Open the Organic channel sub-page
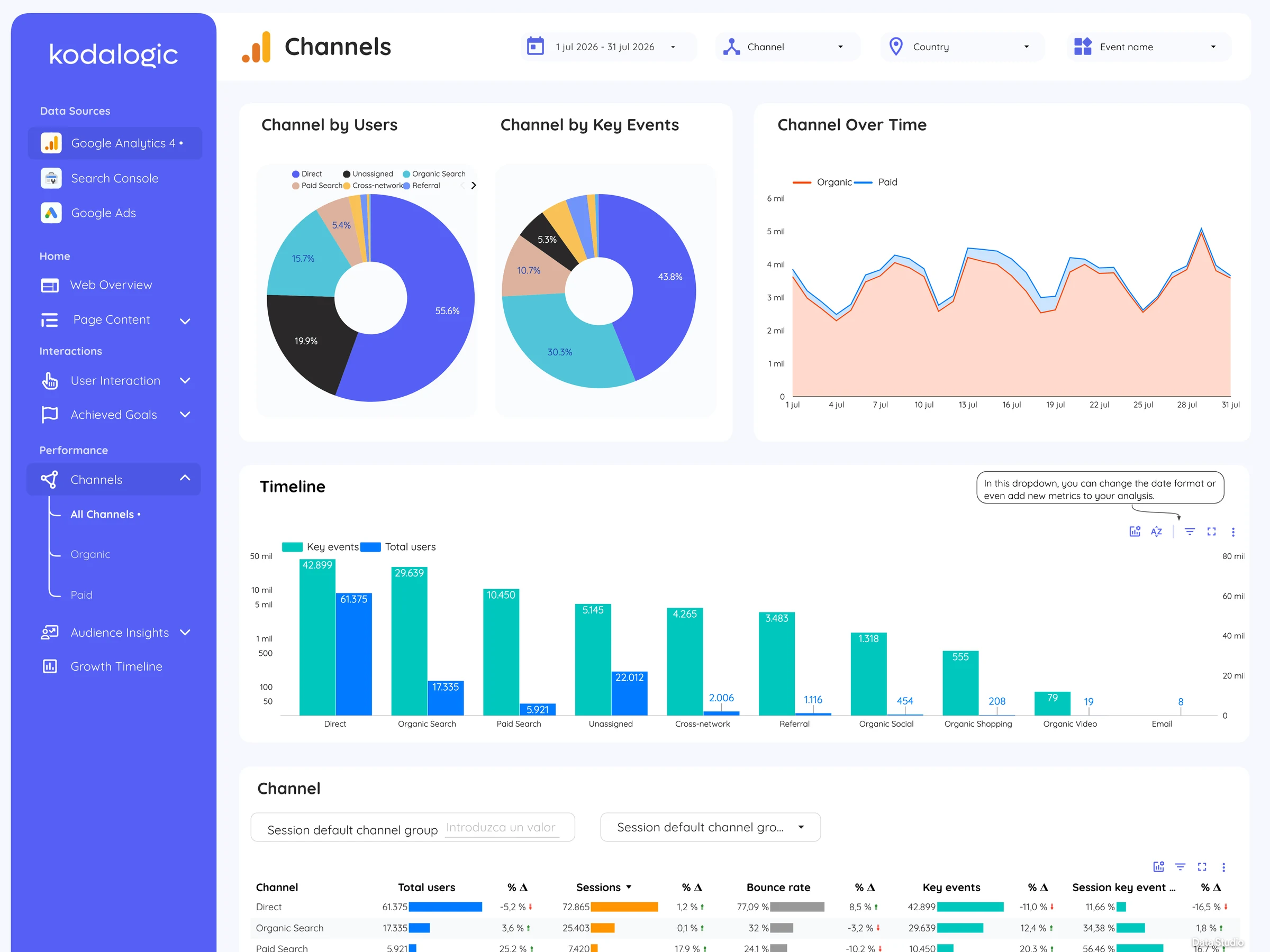Image resolution: width=1270 pixels, height=952 pixels. tap(90, 554)
